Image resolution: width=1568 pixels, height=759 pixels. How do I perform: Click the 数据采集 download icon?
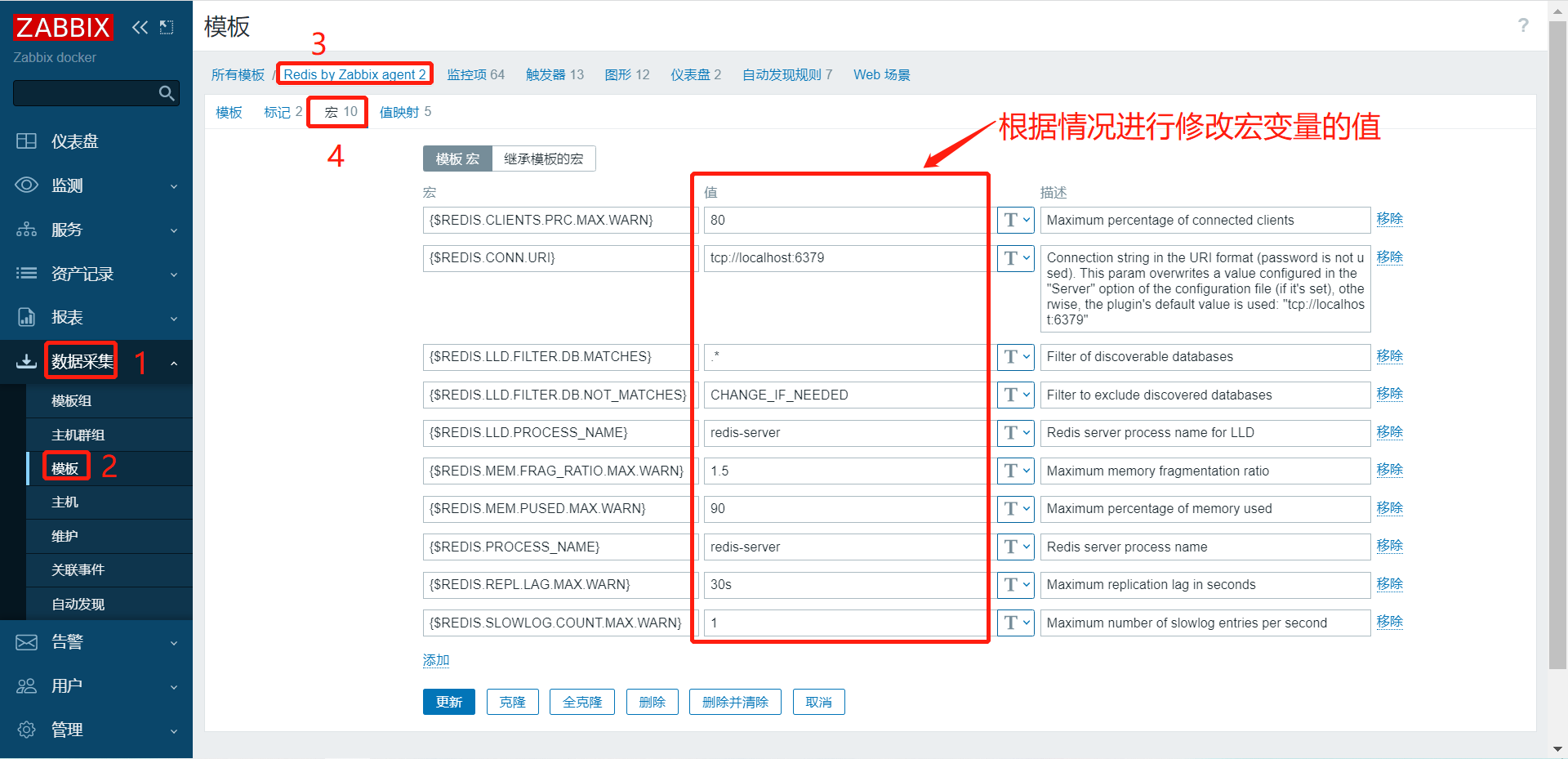[x=26, y=361]
